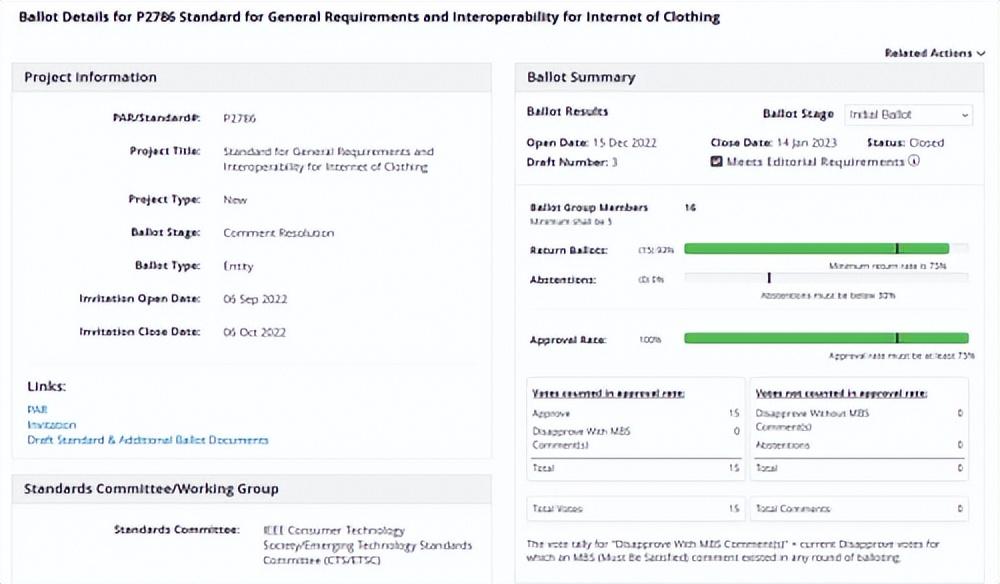Click the Disapprove With MBS Comment(s) row
The width and height of the screenshot is (1000, 584).
pyautogui.click(x=635, y=437)
